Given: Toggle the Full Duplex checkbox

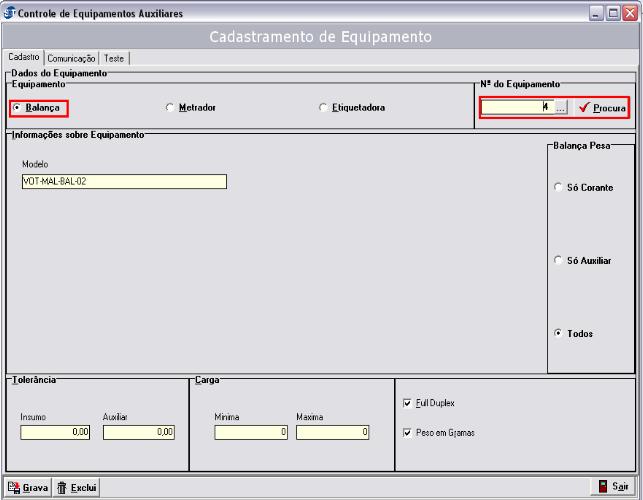Looking at the screenshot, I should point(406,403).
